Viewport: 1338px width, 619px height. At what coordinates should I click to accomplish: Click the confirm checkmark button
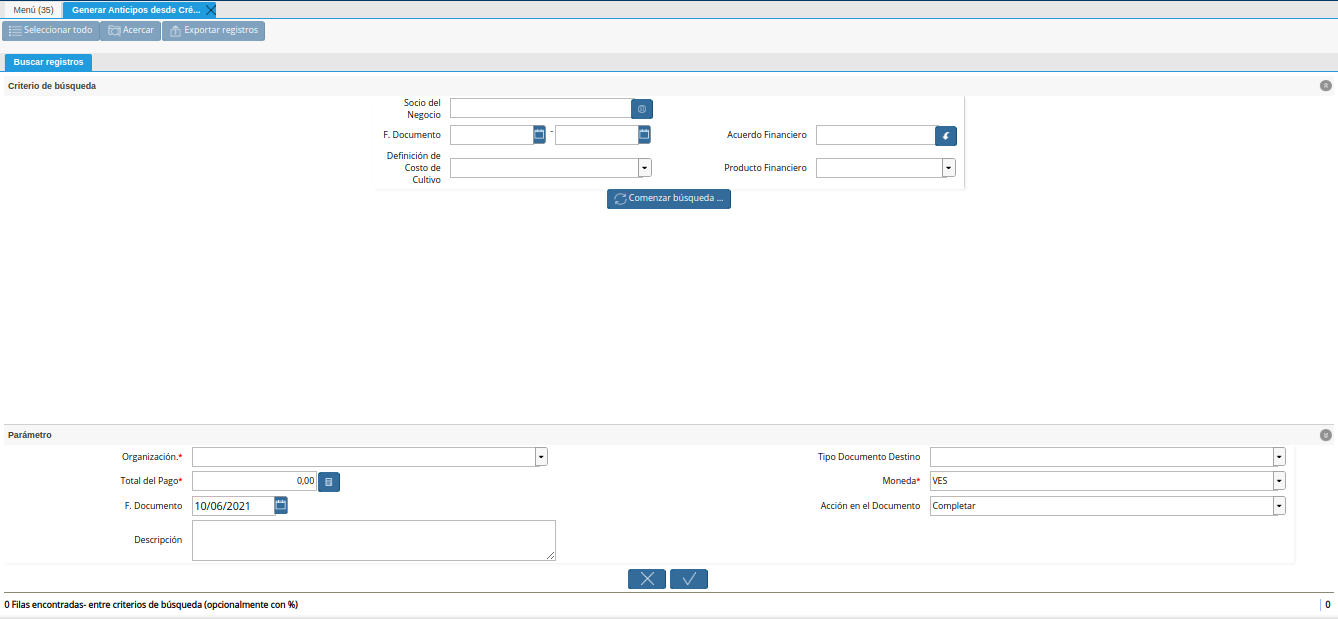pyautogui.click(x=689, y=578)
